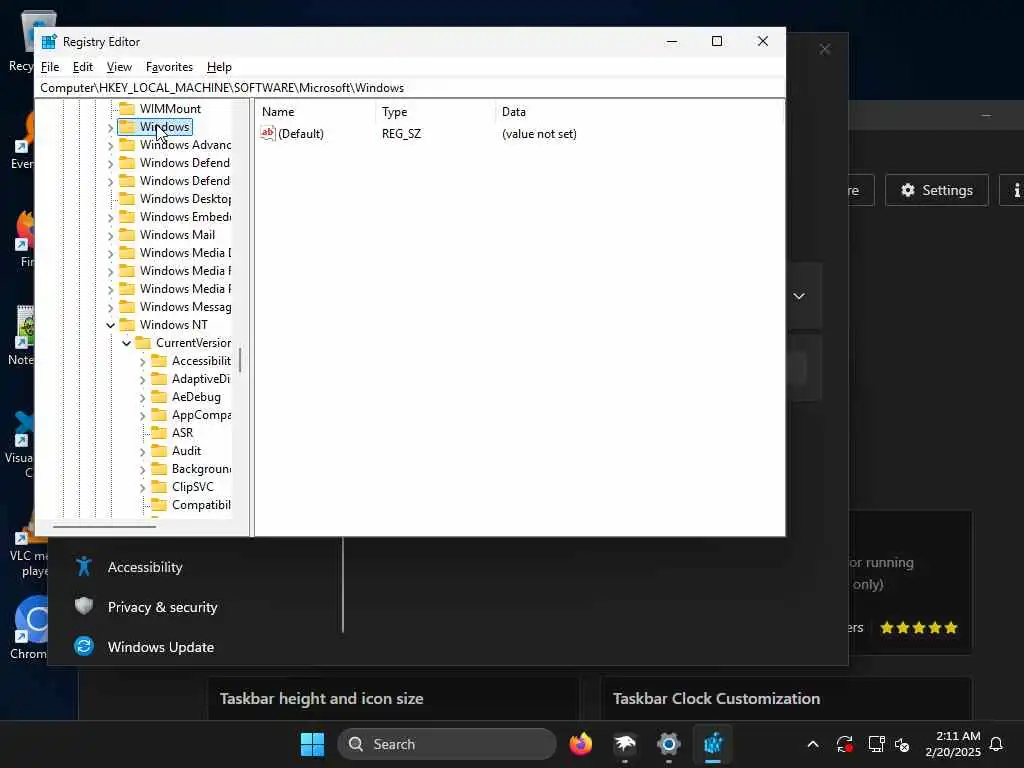Open Accessibility in Settings window
Image resolution: width=1024 pixels, height=768 pixels.
144,567
